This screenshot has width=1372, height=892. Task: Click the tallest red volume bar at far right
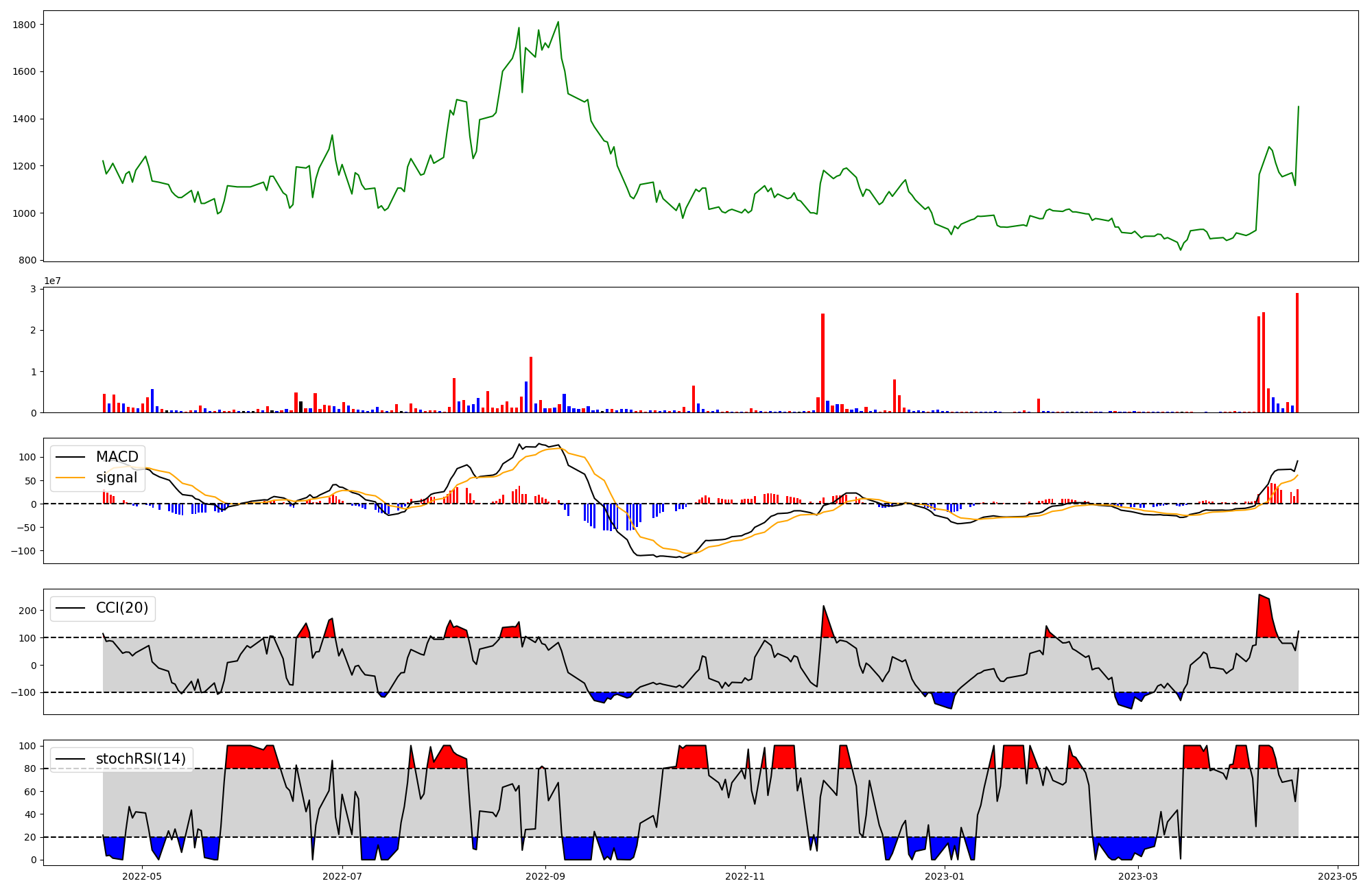(1297, 353)
